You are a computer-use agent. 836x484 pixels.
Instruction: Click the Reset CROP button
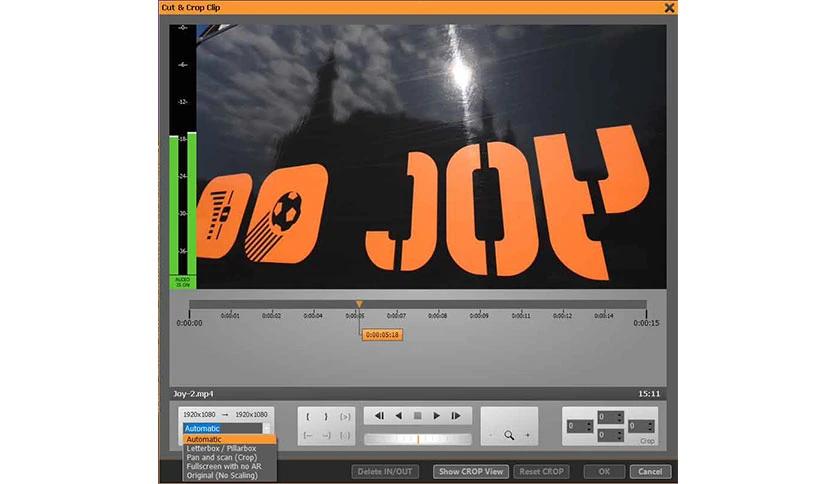click(541, 471)
